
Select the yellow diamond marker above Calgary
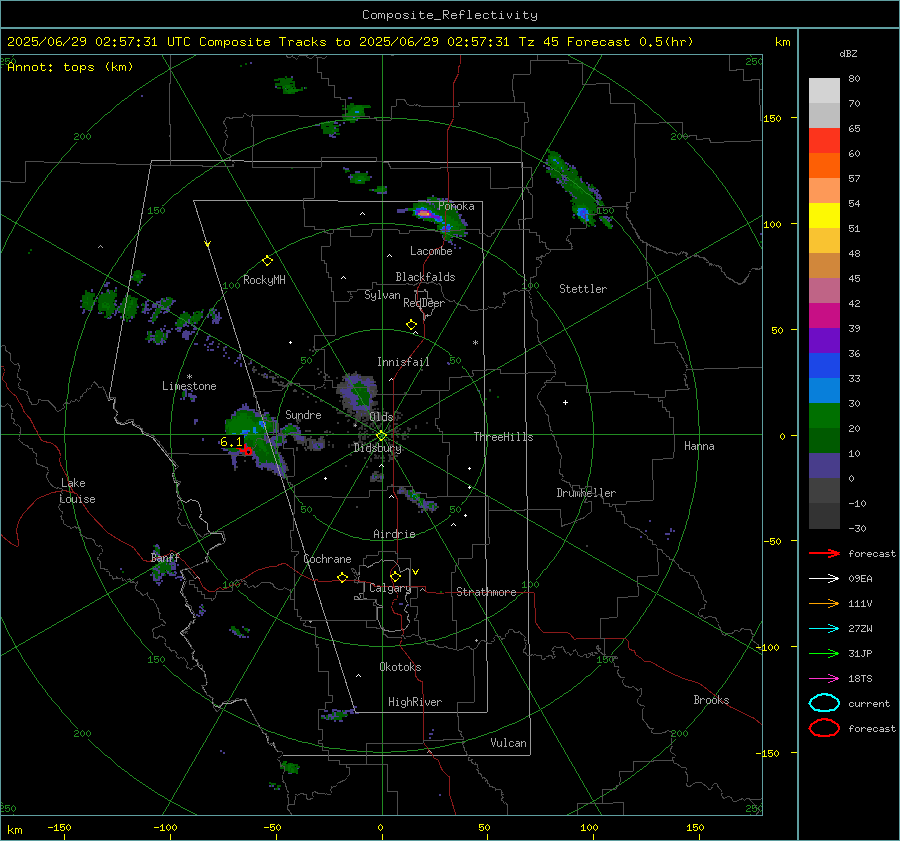click(x=395, y=576)
